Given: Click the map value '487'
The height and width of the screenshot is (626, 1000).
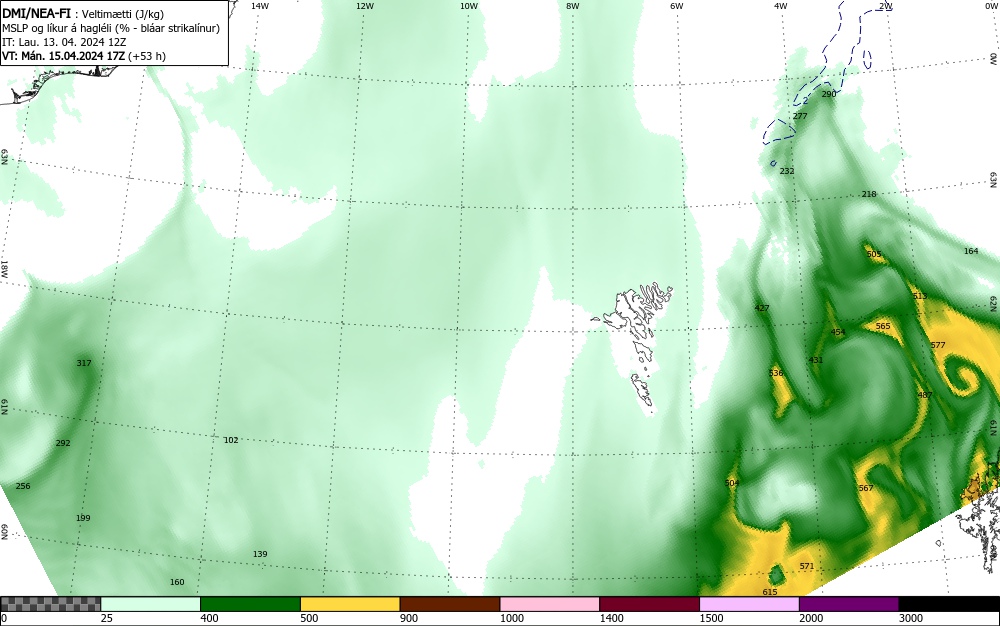Looking at the screenshot, I should pyautogui.click(x=925, y=395).
